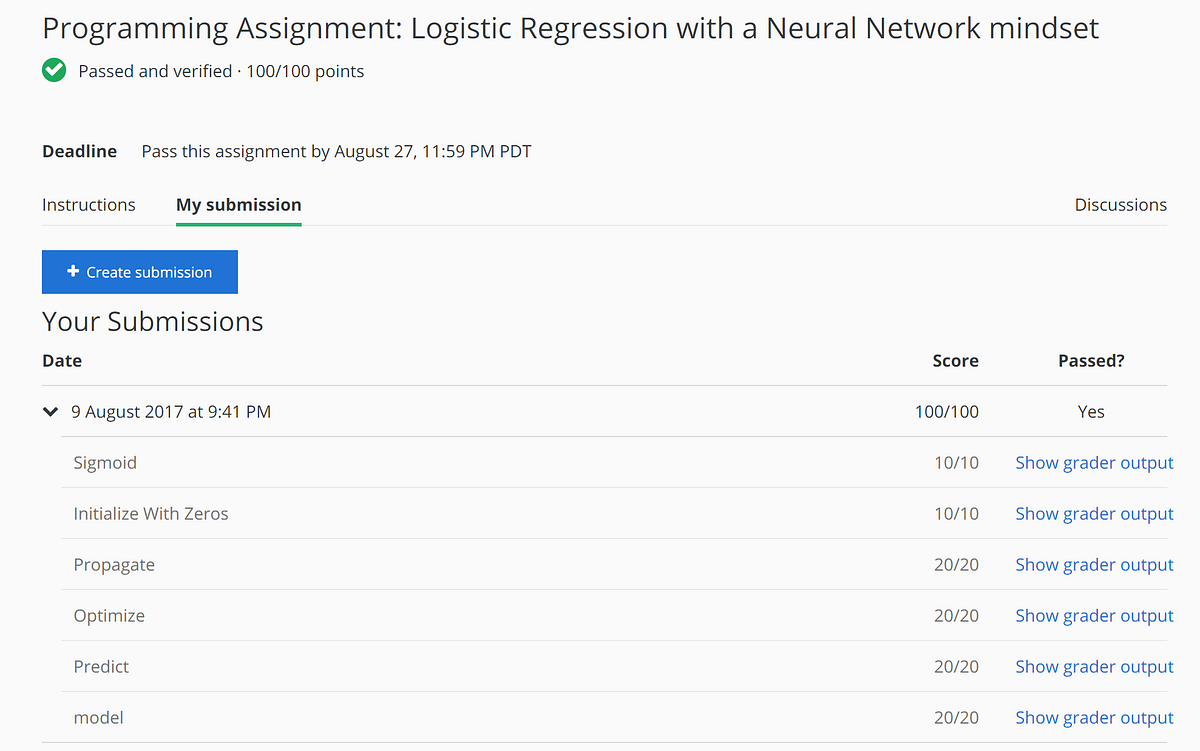The height and width of the screenshot is (751, 1200).
Task: Show grader output for model
Action: click(1094, 718)
